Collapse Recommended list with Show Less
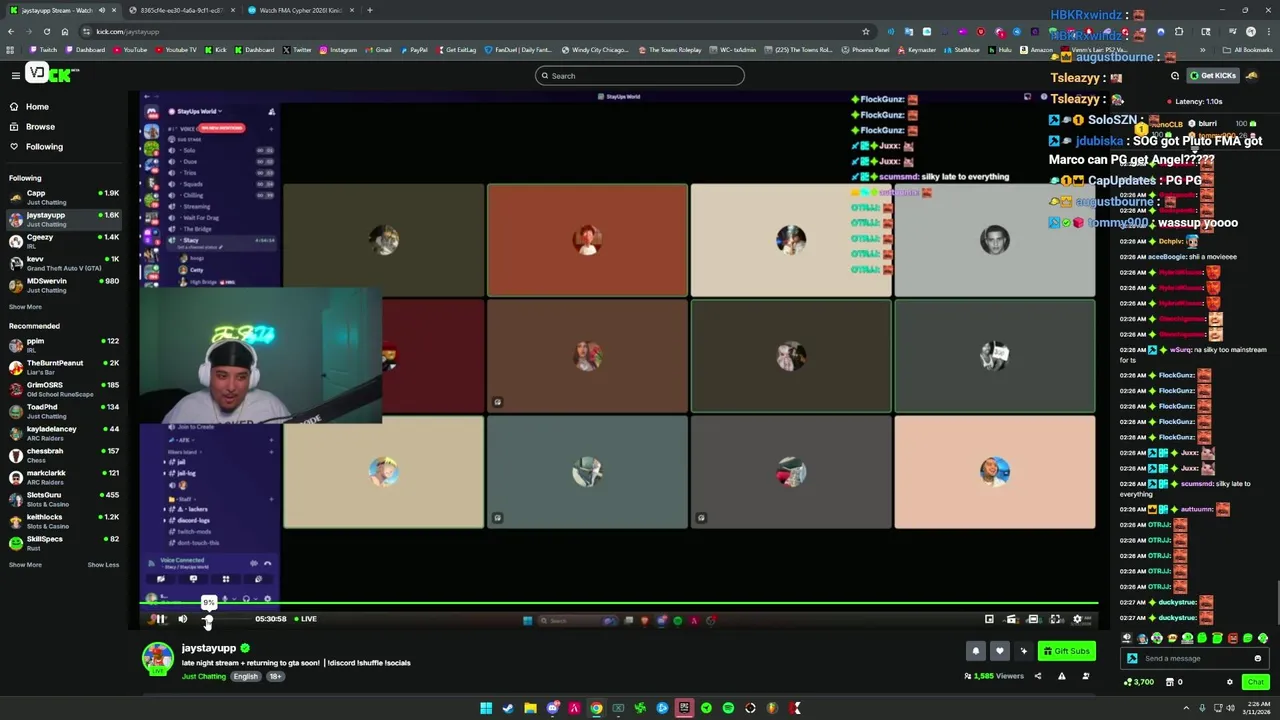This screenshot has width=1280, height=720. (x=103, y=565)
